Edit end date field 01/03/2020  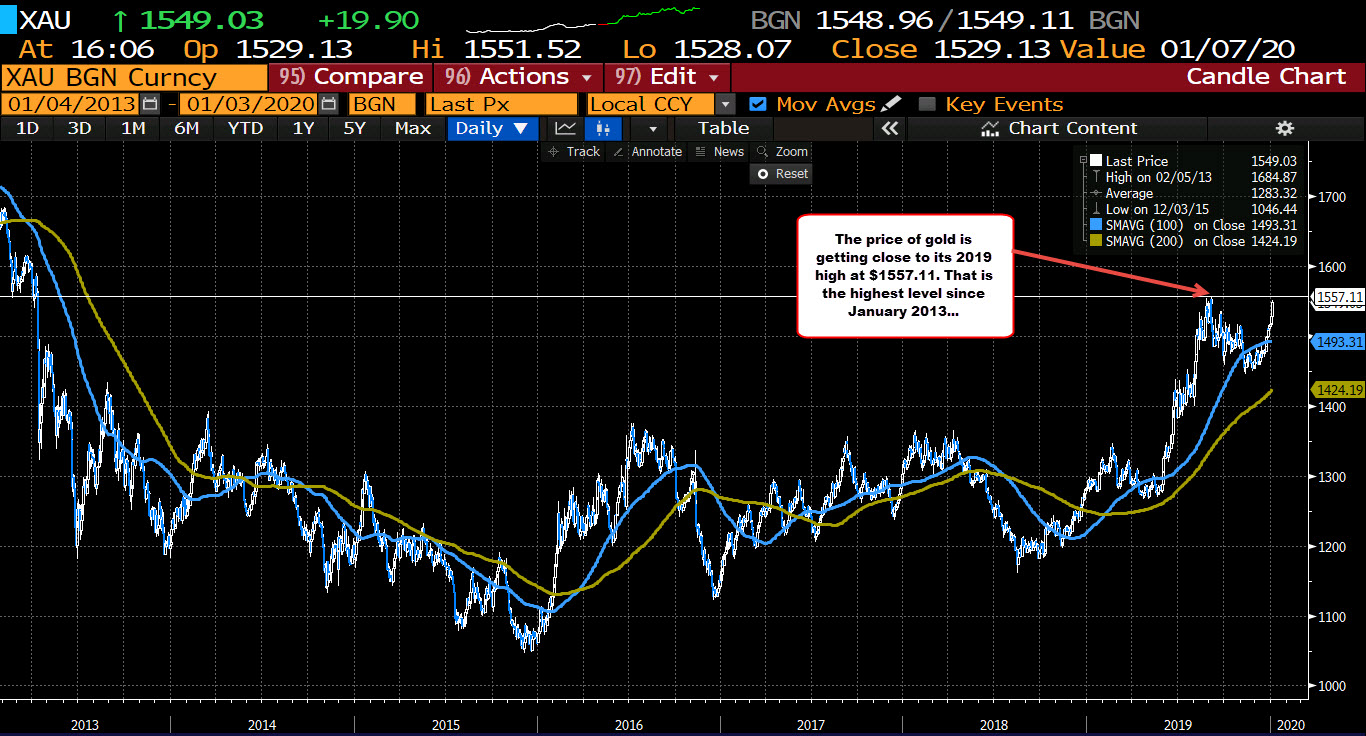coord(249,104)
